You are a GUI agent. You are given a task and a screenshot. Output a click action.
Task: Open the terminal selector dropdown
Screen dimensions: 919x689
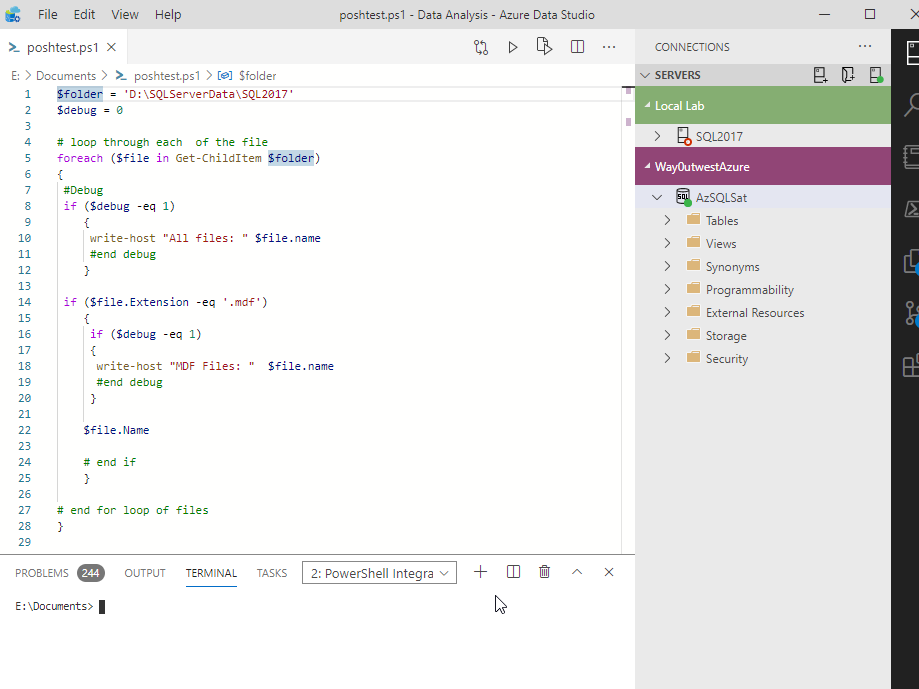[x=380, y=573]
